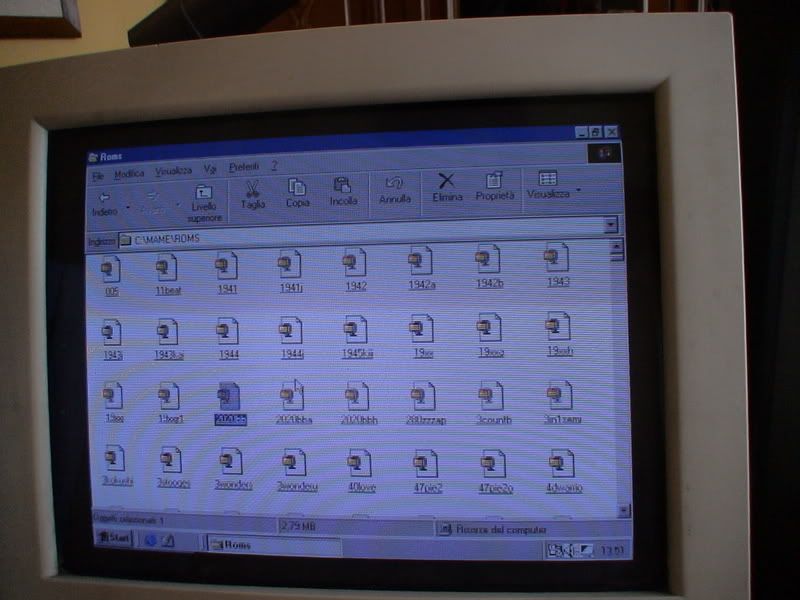Go up with the Livello superiore icon
The height and width of the screenshot is (600, 800).
(x=204, y=192)
